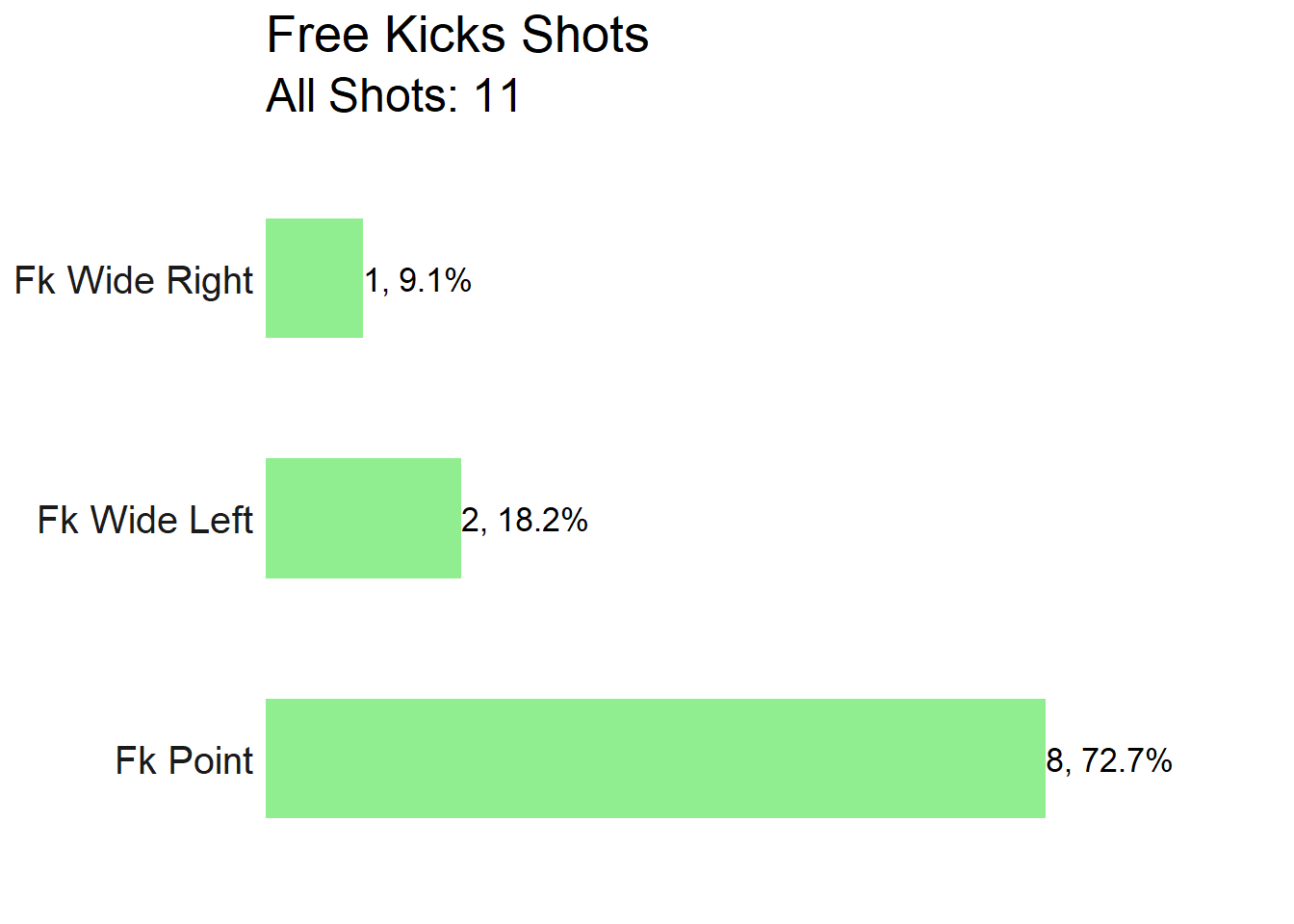Click the number 11 in subtitle
The image size is (1294, 924).
(497, 95)
